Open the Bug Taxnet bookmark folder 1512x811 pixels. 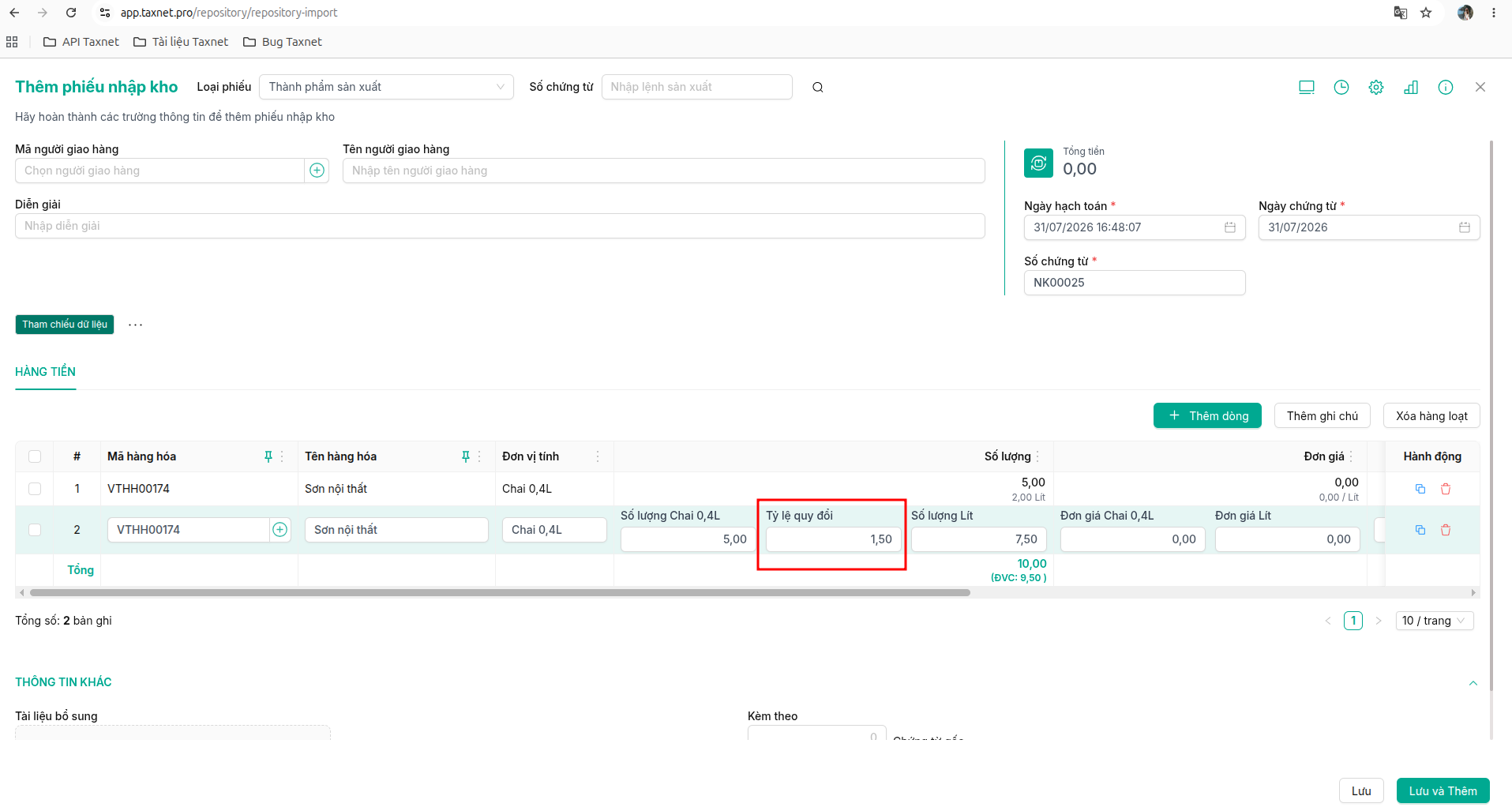pos(283,42)
